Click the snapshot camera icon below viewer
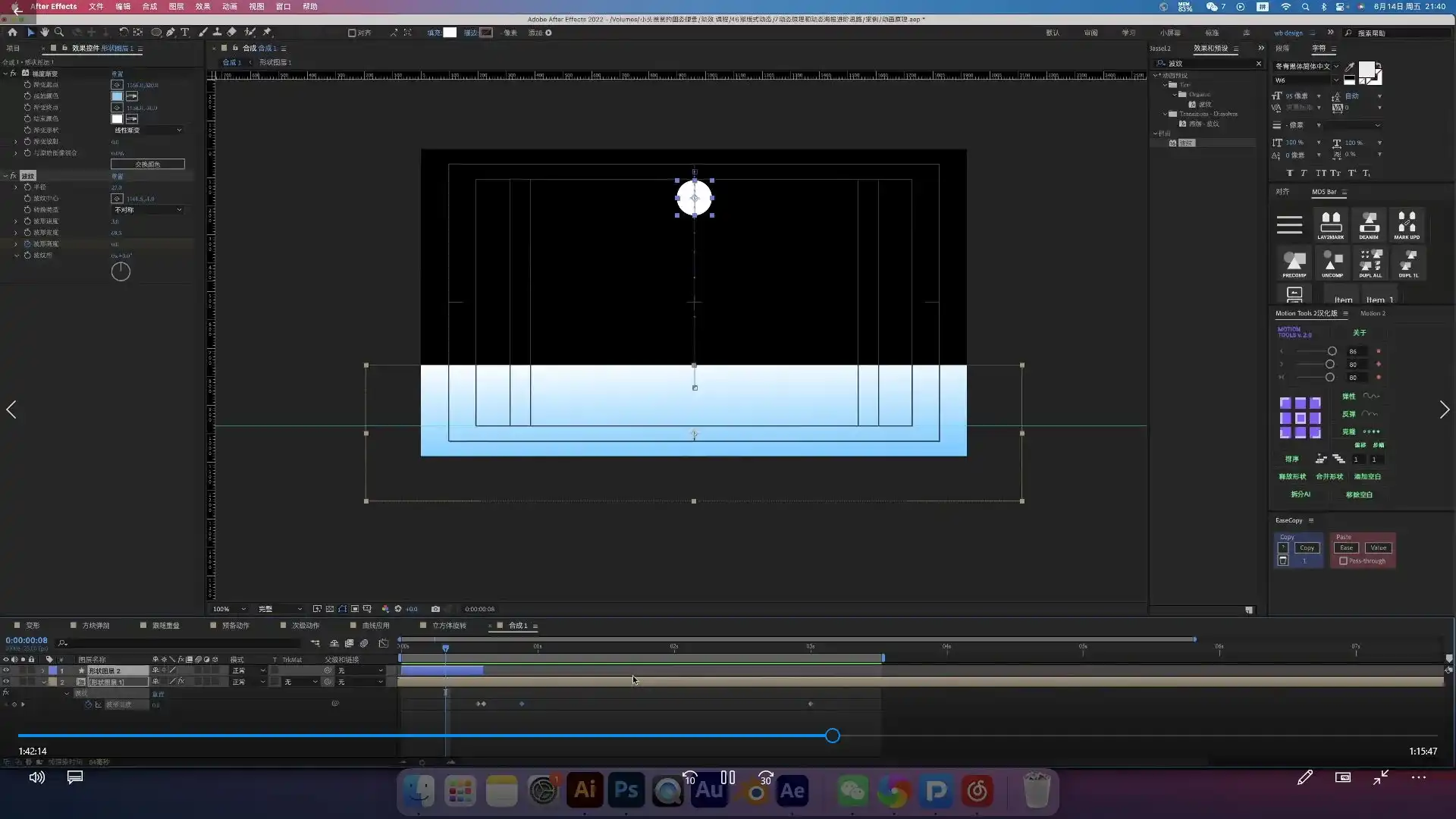 click(435, 609)
